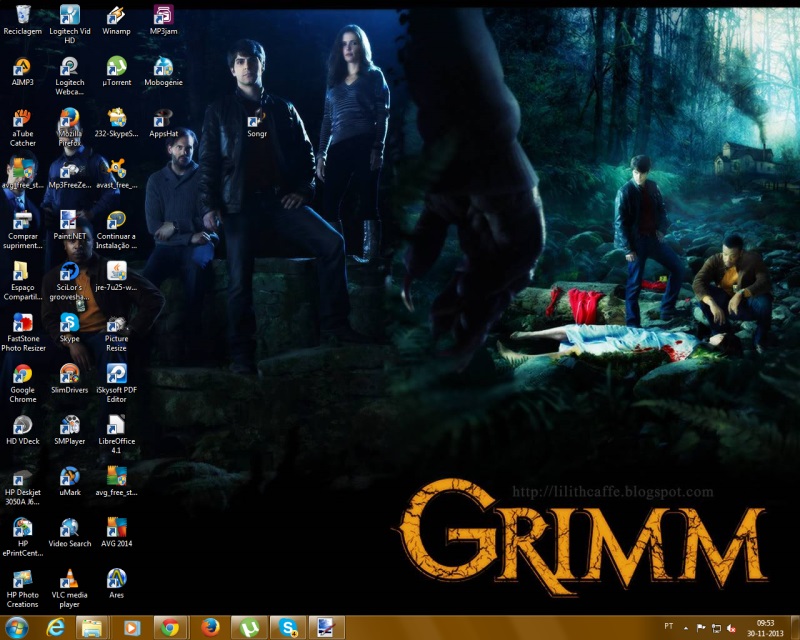
Task: Open the Windows Start menu
Action: 17,627
